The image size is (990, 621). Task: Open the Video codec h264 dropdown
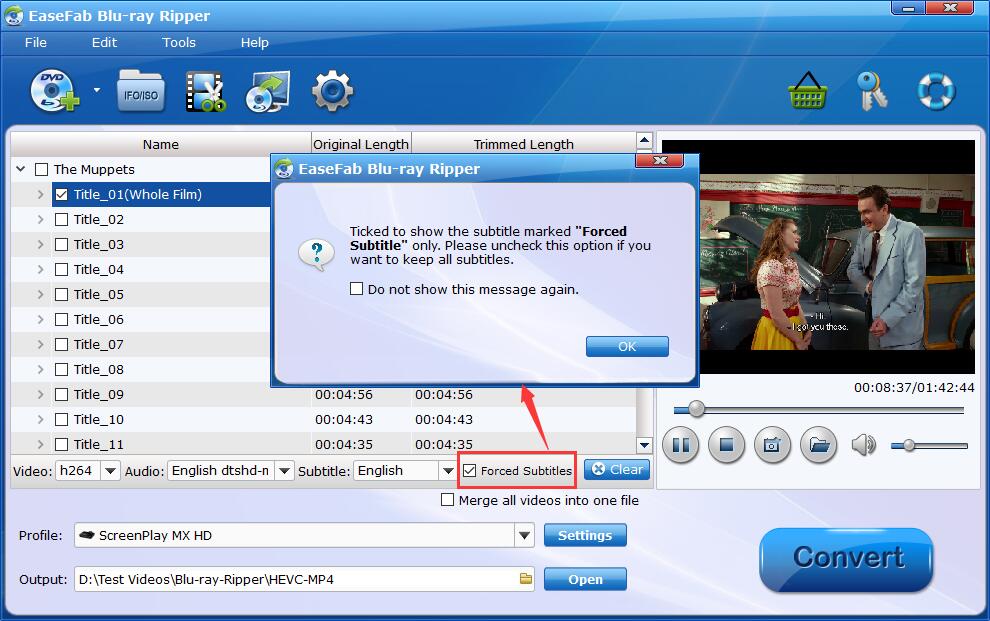110,471
